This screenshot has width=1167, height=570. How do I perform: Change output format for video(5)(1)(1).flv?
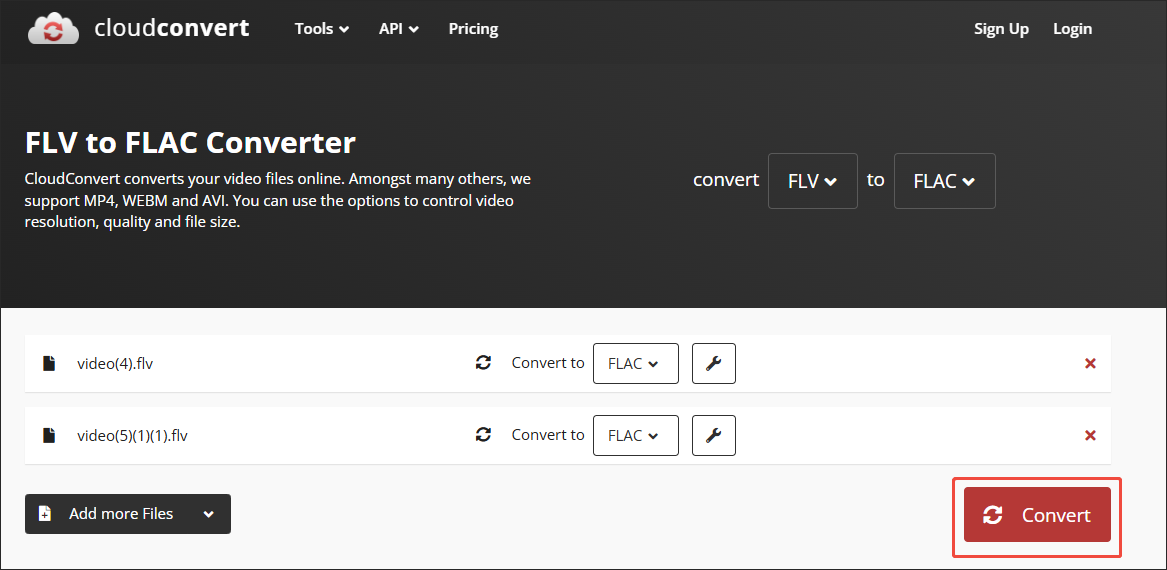(636, 435)
